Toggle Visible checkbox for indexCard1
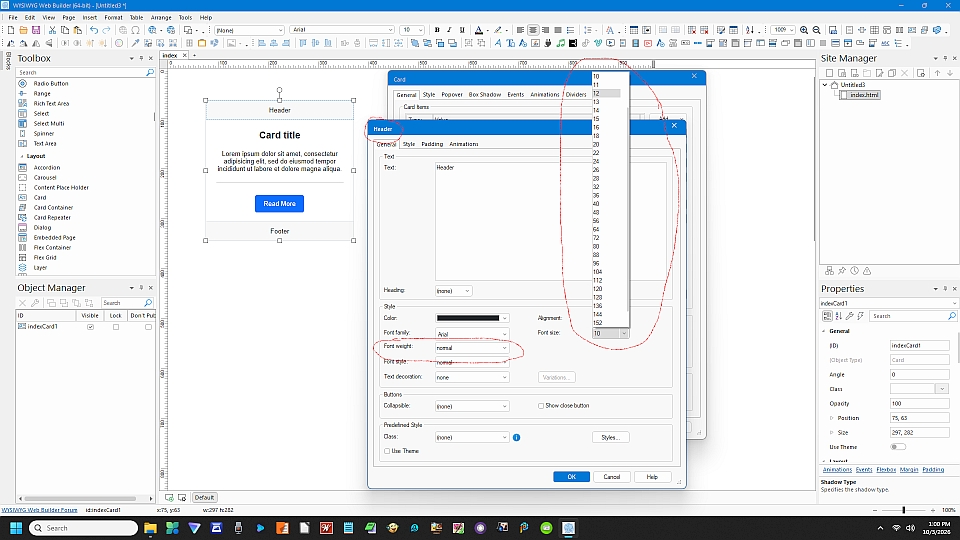960x540 pixels. [x=91, y=327]
